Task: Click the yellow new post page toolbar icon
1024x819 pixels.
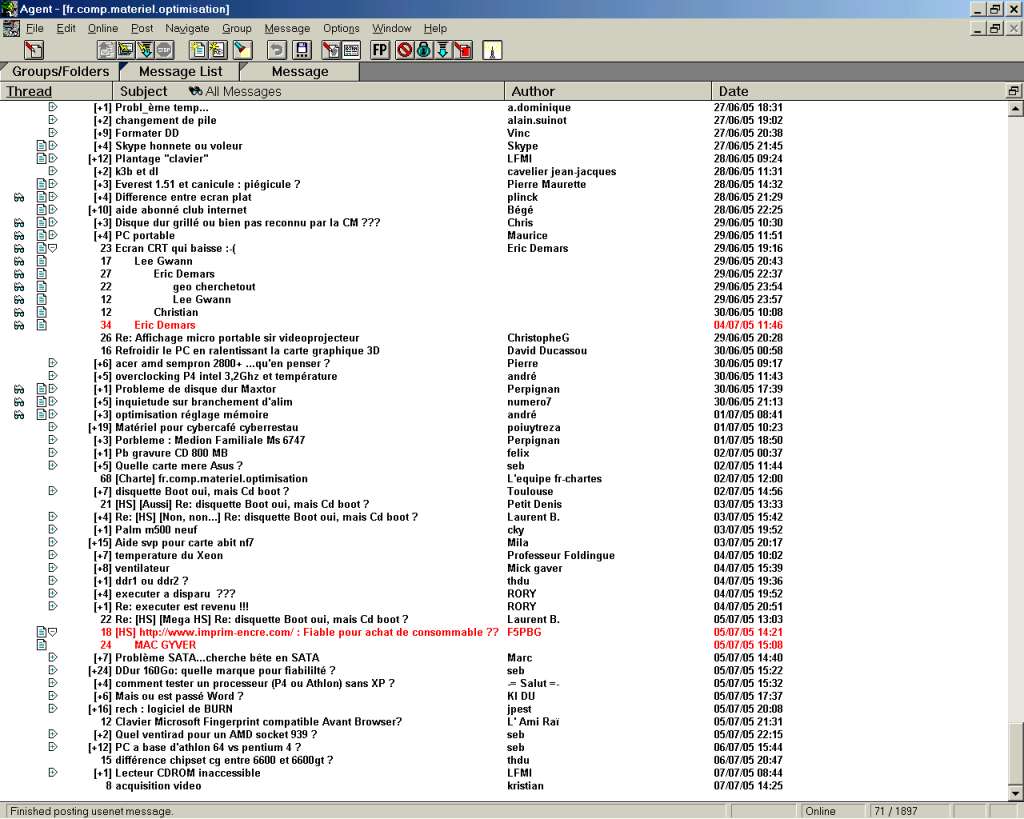Action: (198, 50)
